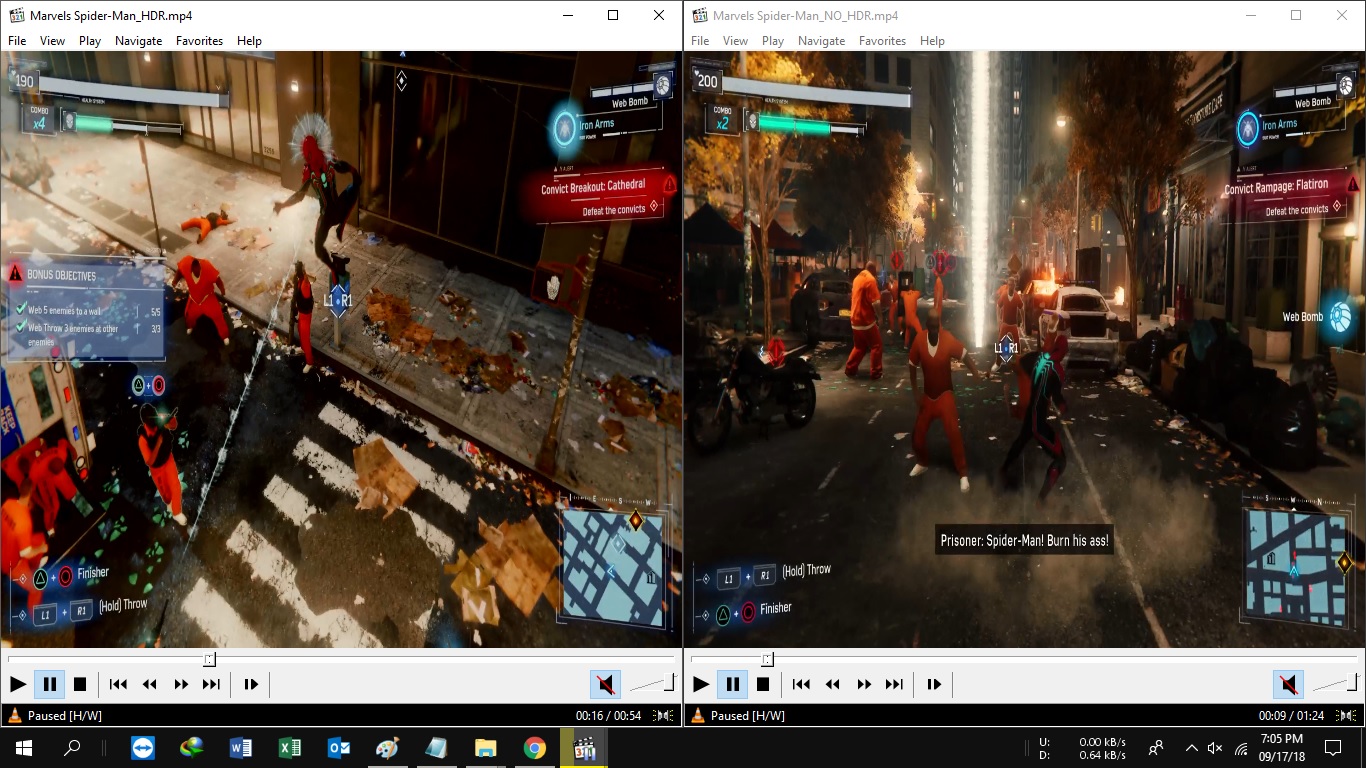Open the Favorites menu in the right player
The width and height of the screenshot is (1366, 768).
(882, 41)
